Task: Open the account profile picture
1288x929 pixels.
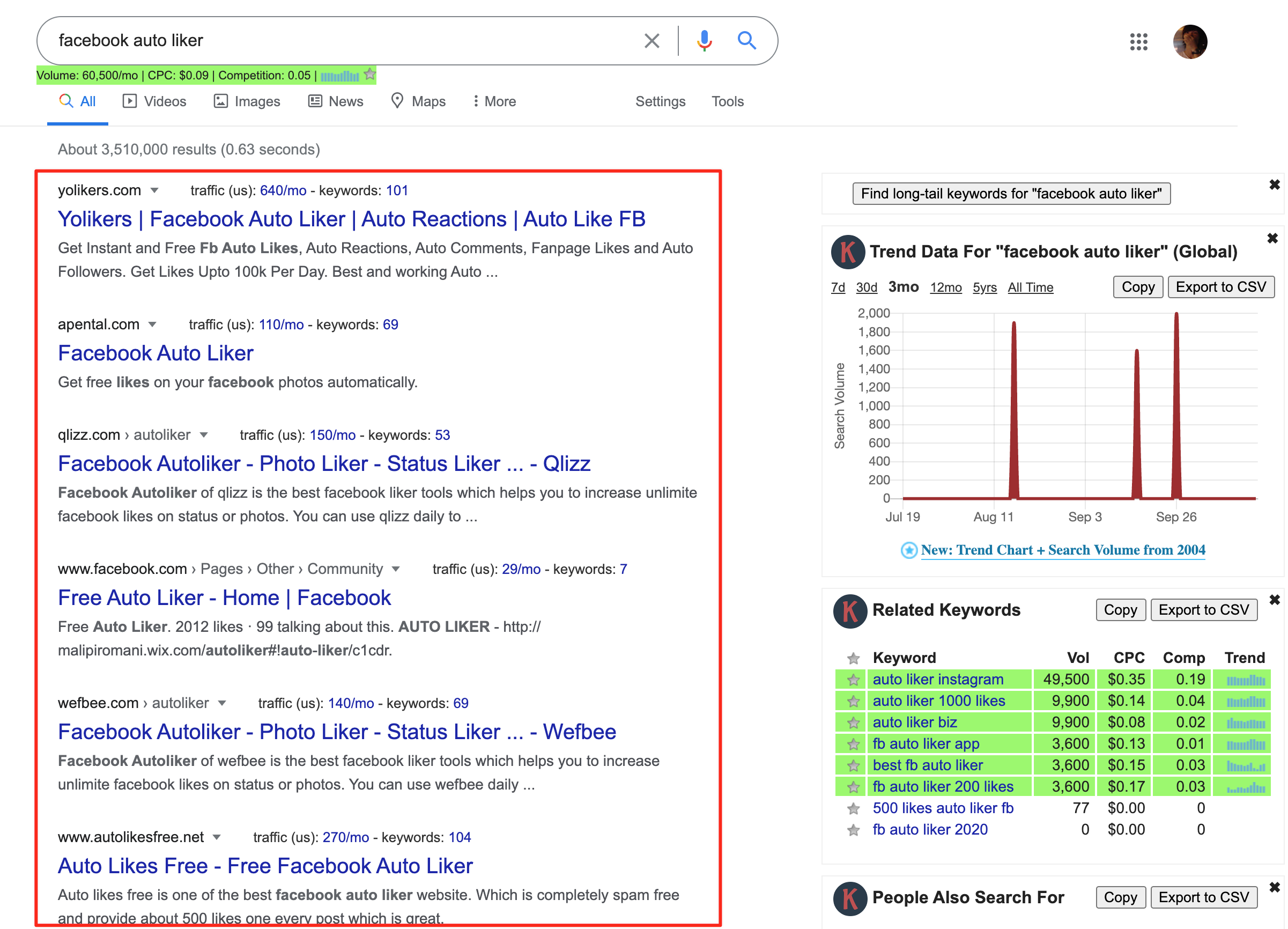Action: (x=1190, y=41)
